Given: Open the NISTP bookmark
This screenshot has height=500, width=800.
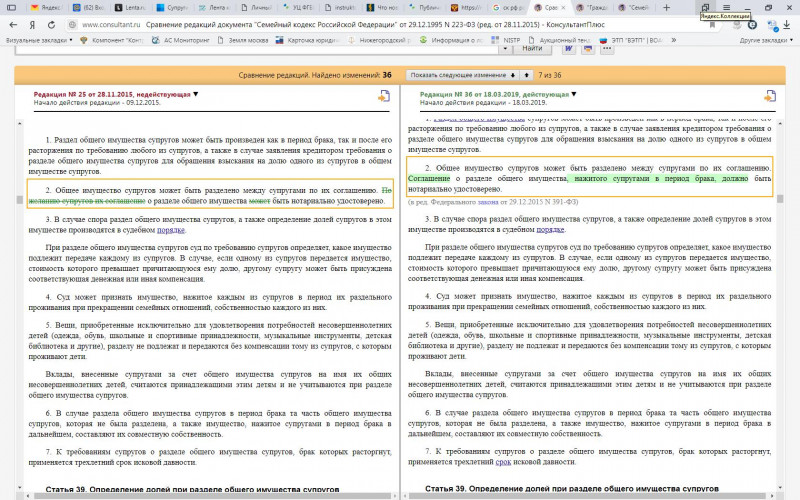Looking at the screenshot, I should [506, 40].
